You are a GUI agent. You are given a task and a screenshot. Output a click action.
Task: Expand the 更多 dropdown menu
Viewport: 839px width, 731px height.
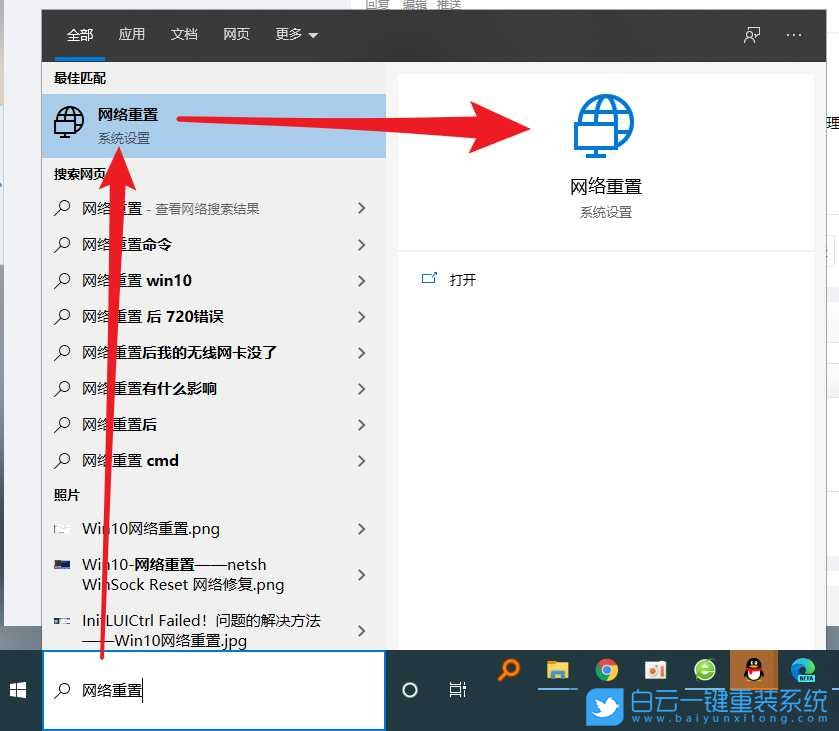[x=295, y=35]
